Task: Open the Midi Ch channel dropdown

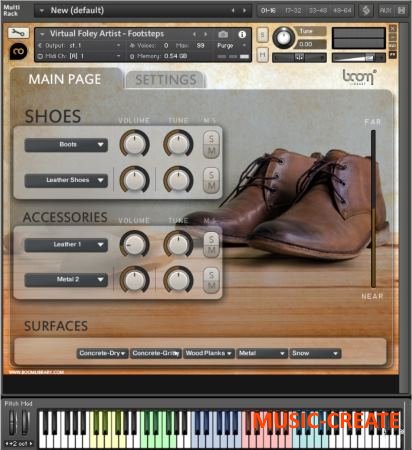Action: click(79, 56)
